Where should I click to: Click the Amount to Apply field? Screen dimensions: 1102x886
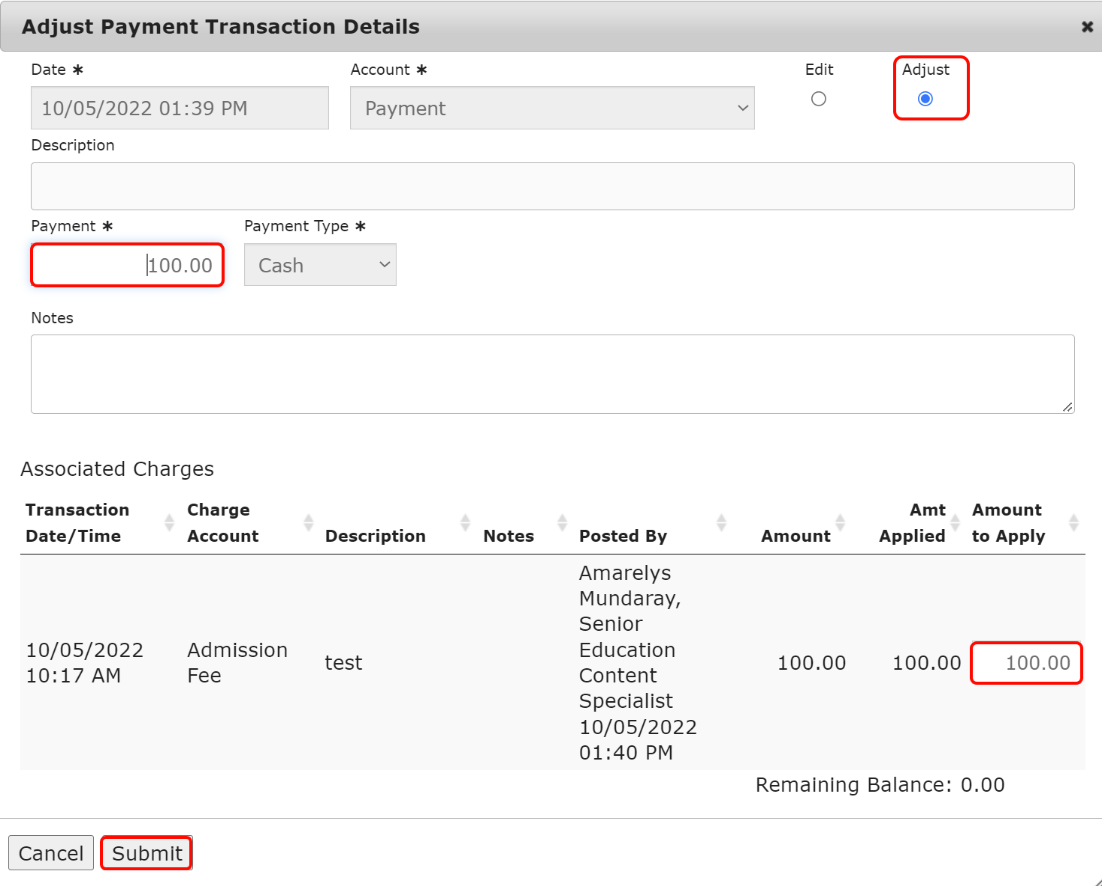(x=1026, y=663)
